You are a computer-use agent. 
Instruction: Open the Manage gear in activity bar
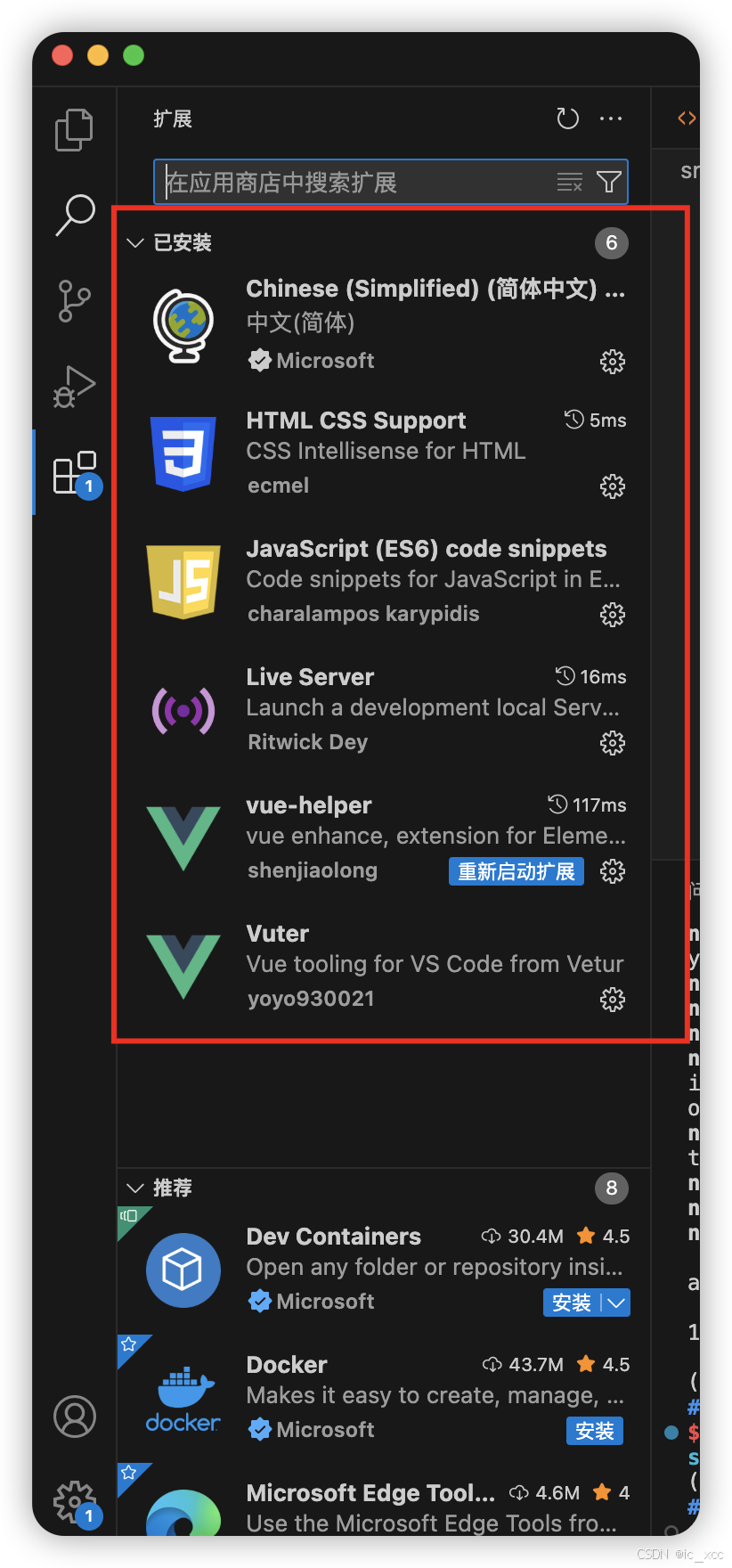tap(75, 1502)
